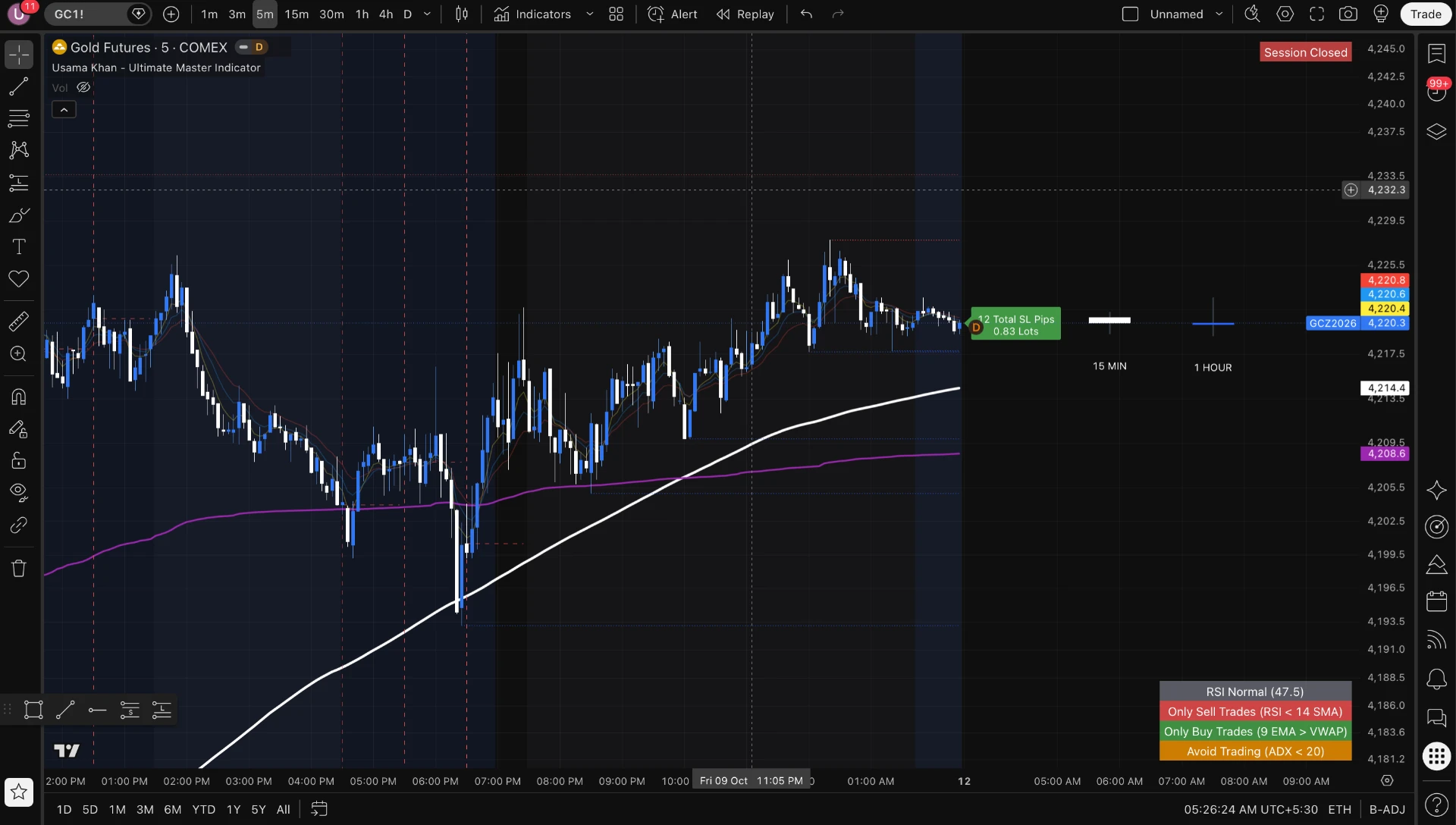Open the quick search icon
This screenshot has width=1456, height=825.
(1252, 14)
